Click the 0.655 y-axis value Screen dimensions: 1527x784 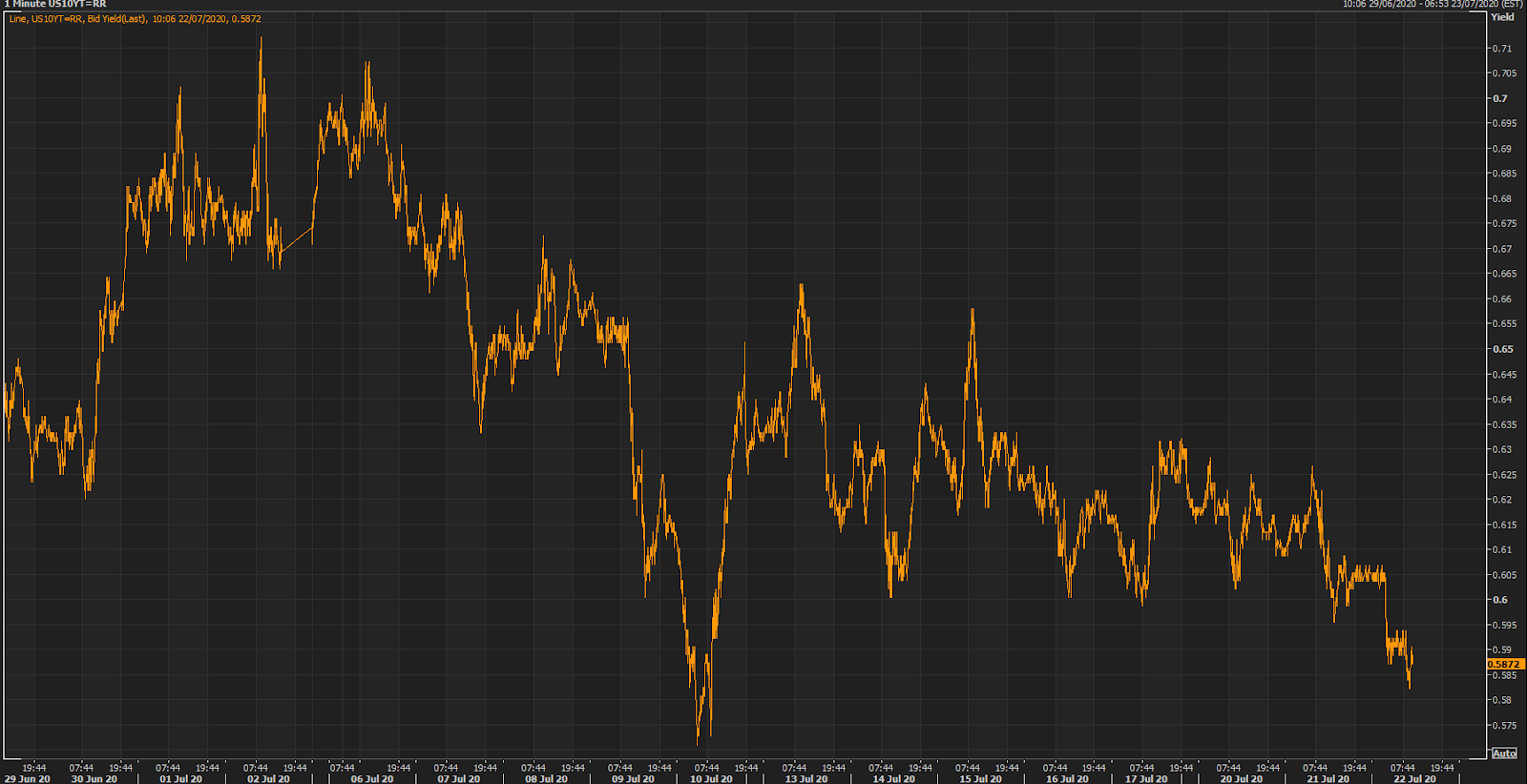(1504, 324)
